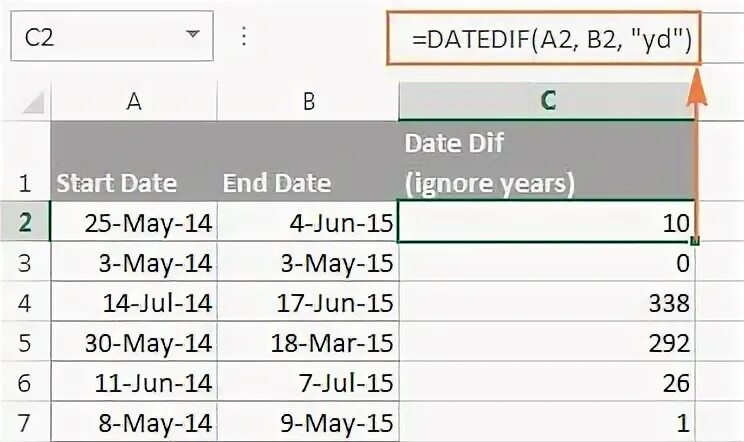
Task: Click the formula bar with the DATEDIF formula
Action: pos(544,38)
